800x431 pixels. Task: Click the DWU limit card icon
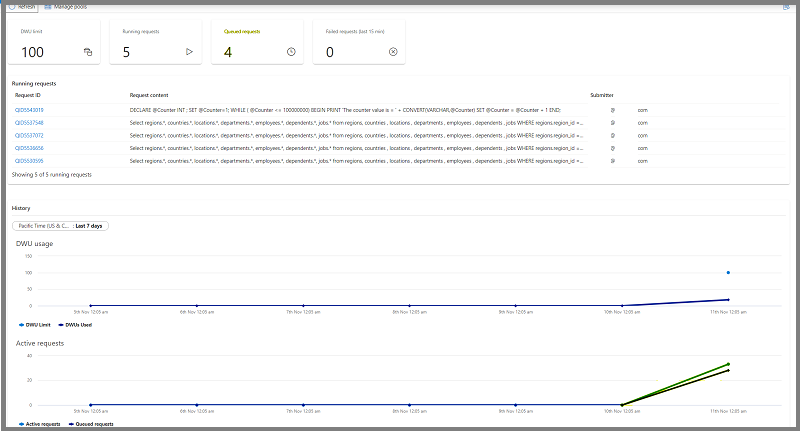87,51
